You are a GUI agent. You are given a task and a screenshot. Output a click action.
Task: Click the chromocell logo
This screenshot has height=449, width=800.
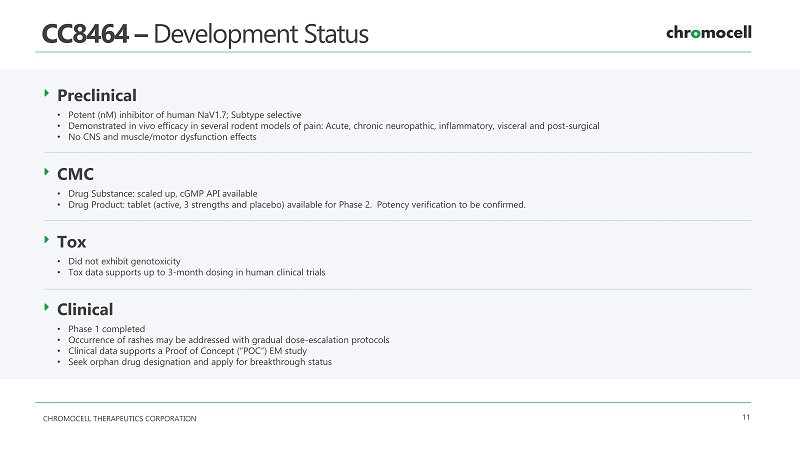pyautogui.click(x=708, y=33)
